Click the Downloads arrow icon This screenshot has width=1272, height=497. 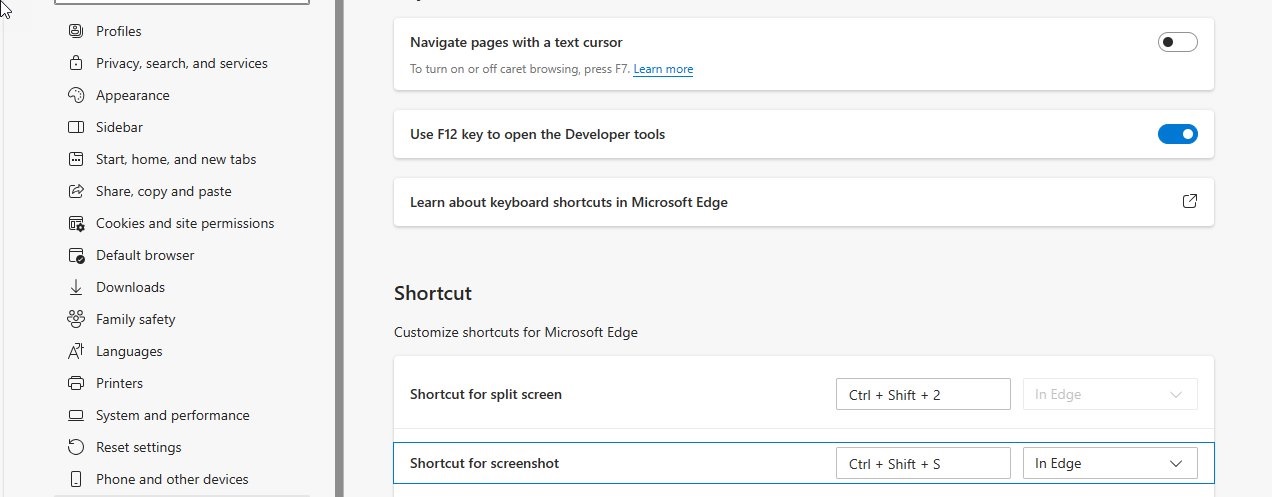75,287
